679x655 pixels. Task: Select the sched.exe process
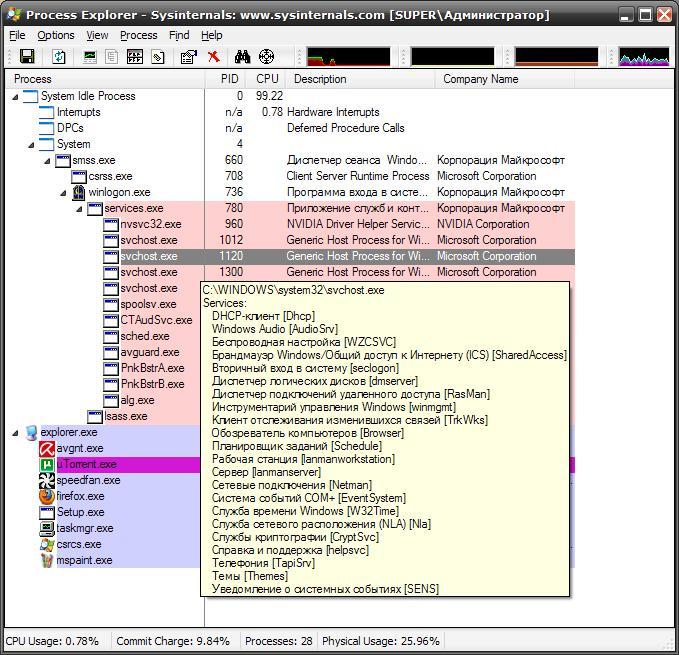[145, 336]
